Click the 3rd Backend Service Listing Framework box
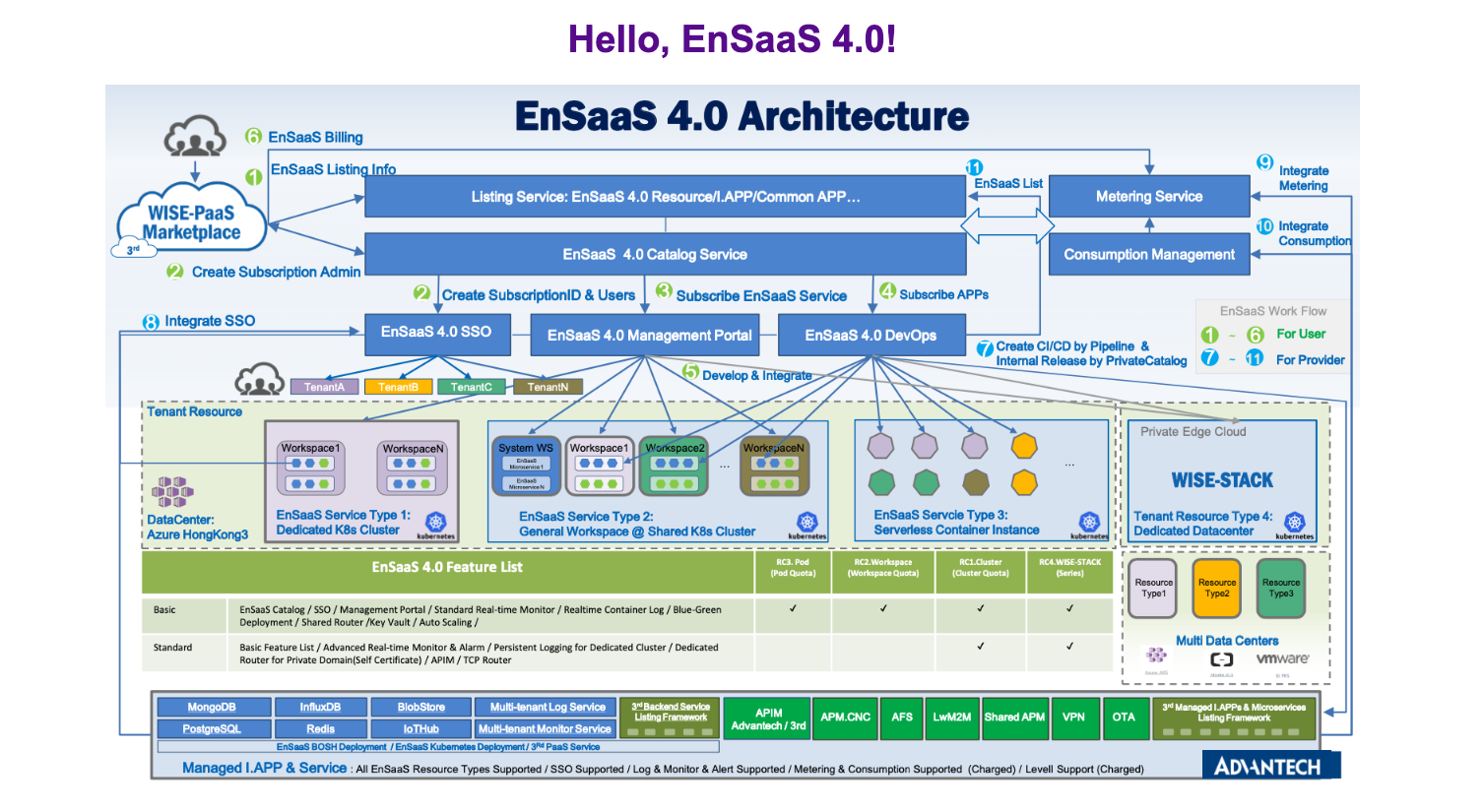The image size is (1484, 812). (x=671, y=718)
